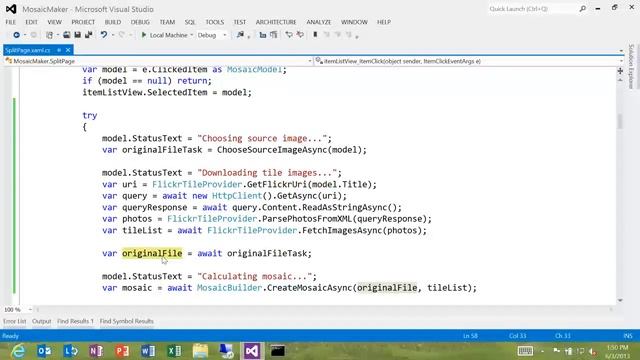Pin the SplitPage.xaml.cs tab
This screenshot has width=640, height=360.
pos(59,50)
